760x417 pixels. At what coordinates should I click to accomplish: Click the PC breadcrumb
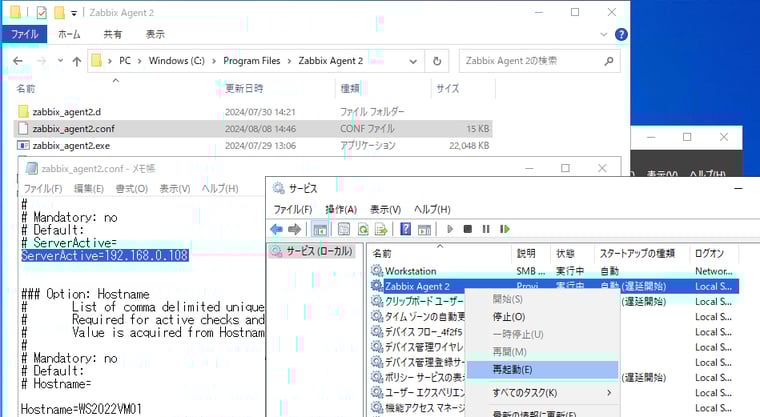pos(125,61)
